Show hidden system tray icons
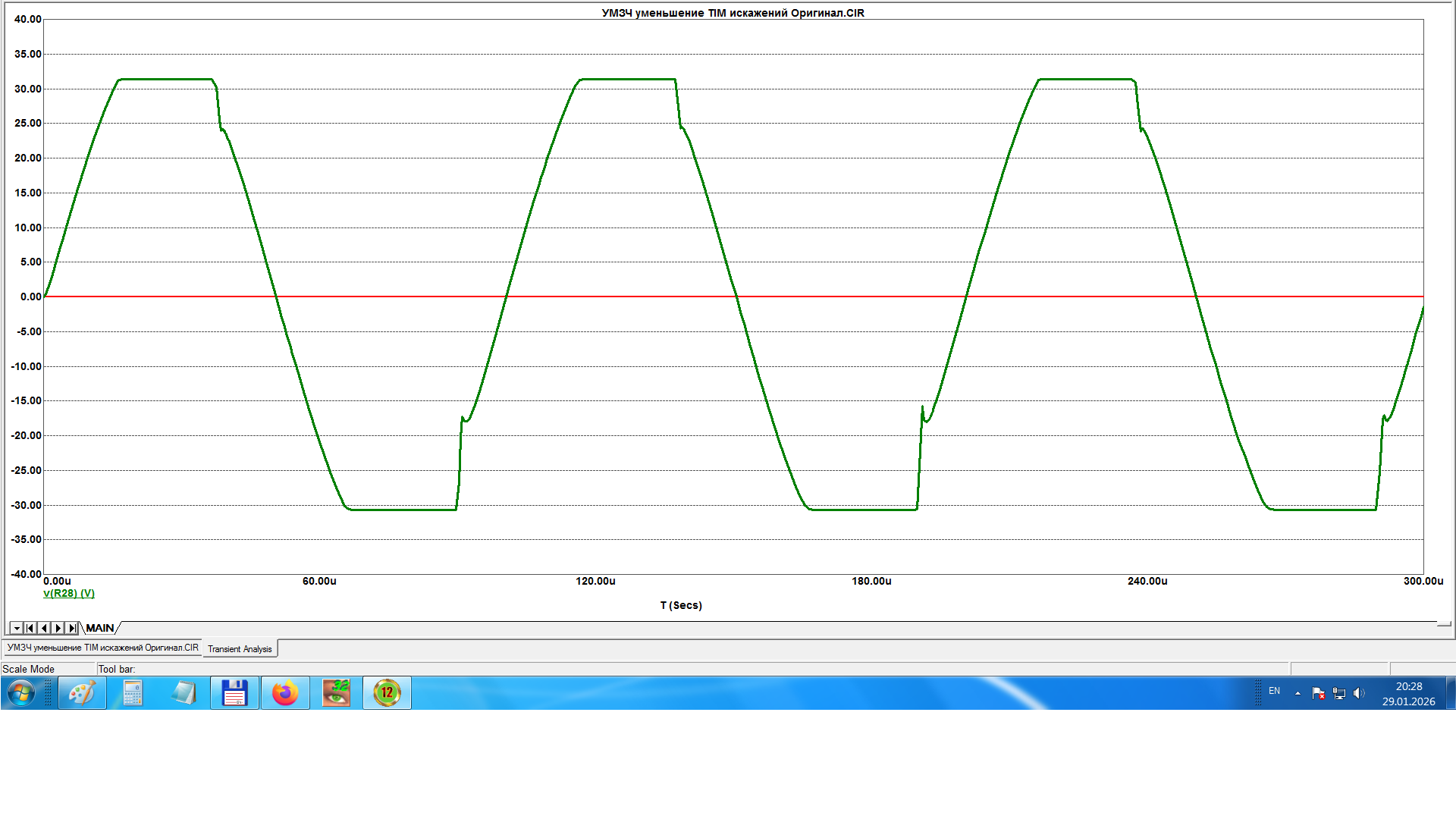 1298,693
